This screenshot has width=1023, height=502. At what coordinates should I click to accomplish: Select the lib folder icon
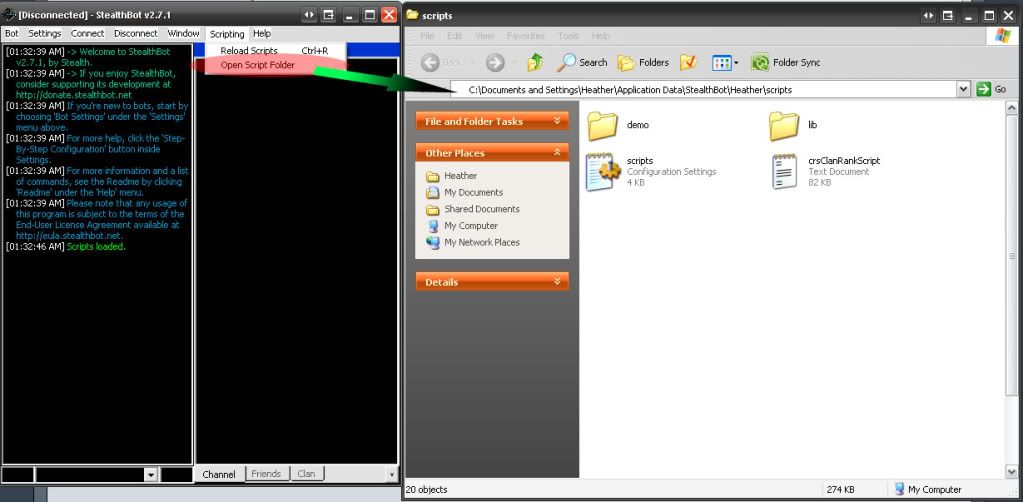(784, 125)
